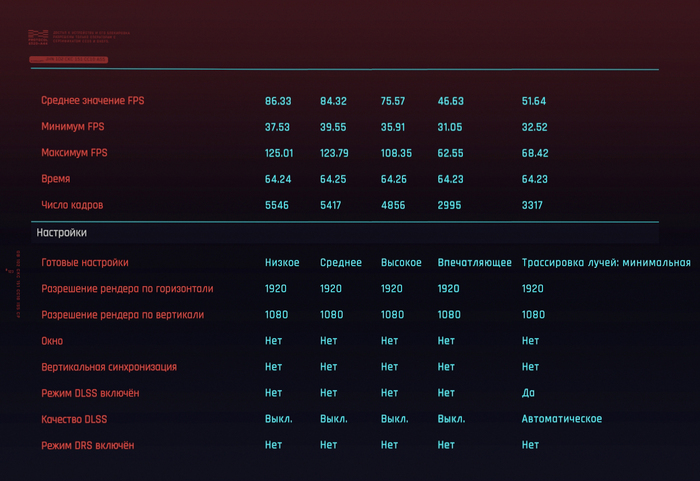Select the Режим DLSS включён label
Viewport: 700px width, 481px height.
pyautogui.click(x=90, y=393)
